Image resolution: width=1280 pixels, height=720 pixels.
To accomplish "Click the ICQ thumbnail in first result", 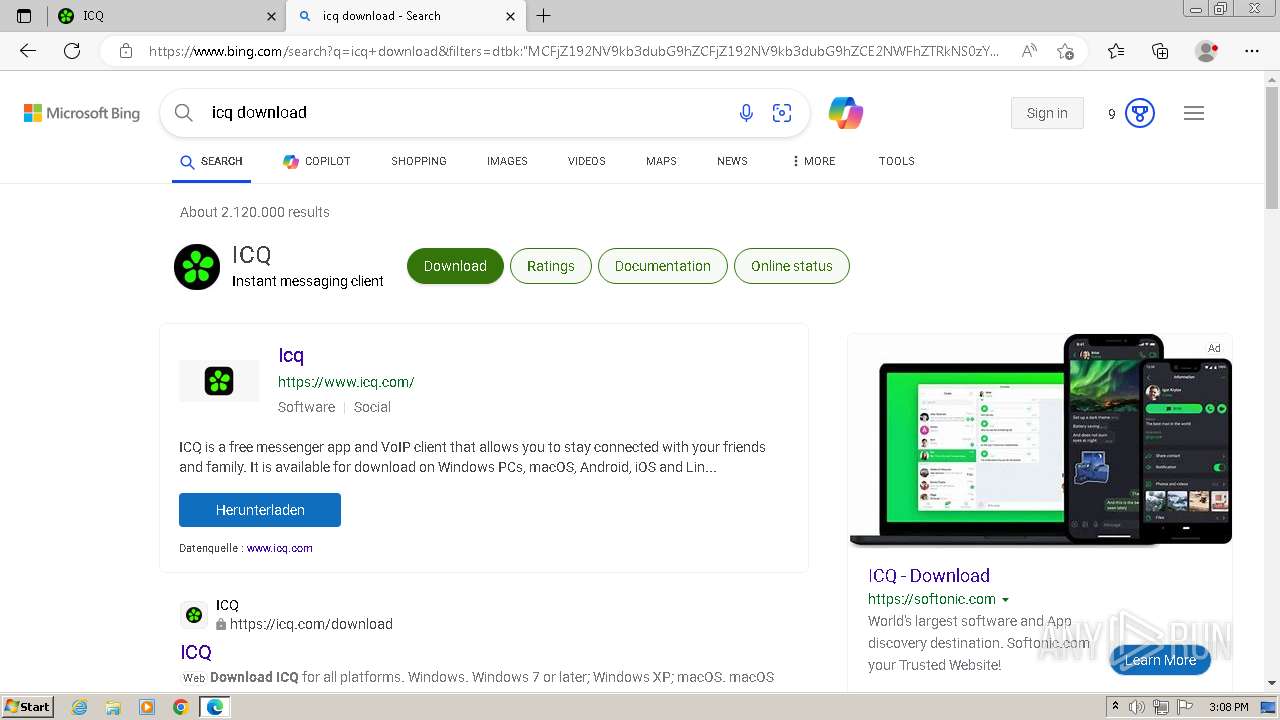I will click(219, 381).
